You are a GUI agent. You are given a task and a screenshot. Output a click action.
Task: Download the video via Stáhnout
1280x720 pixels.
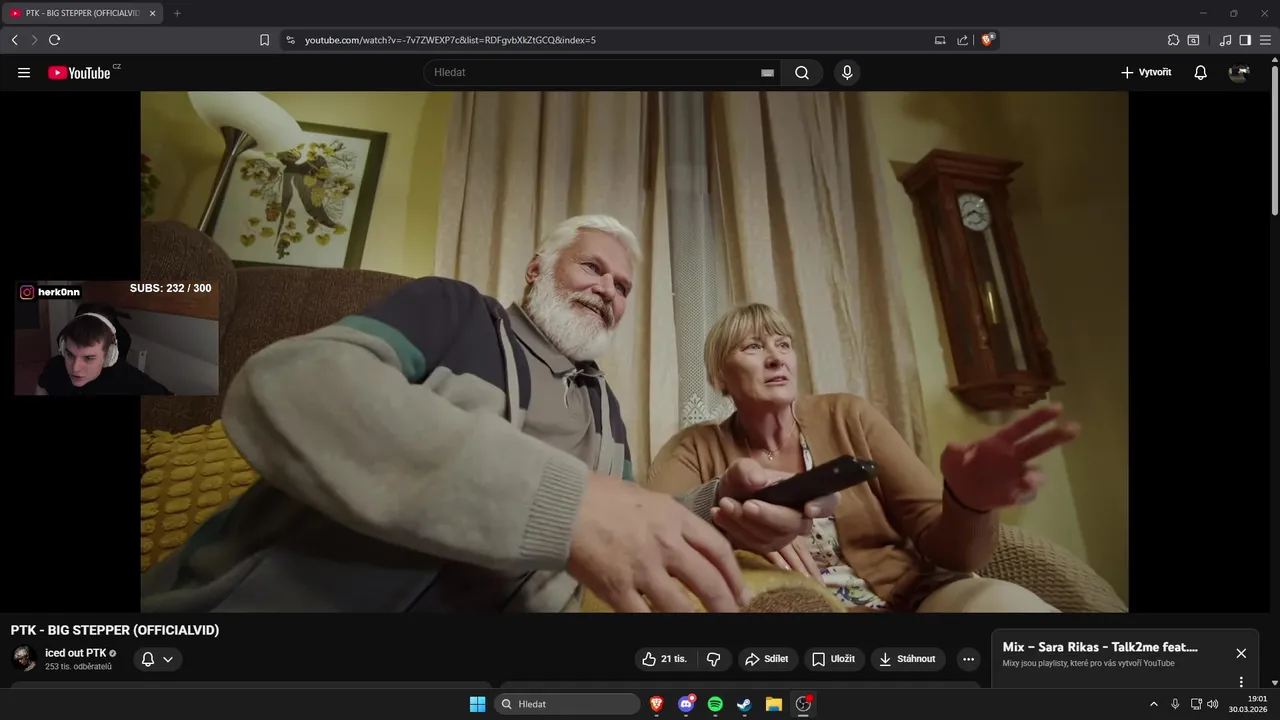coord(907,659)
